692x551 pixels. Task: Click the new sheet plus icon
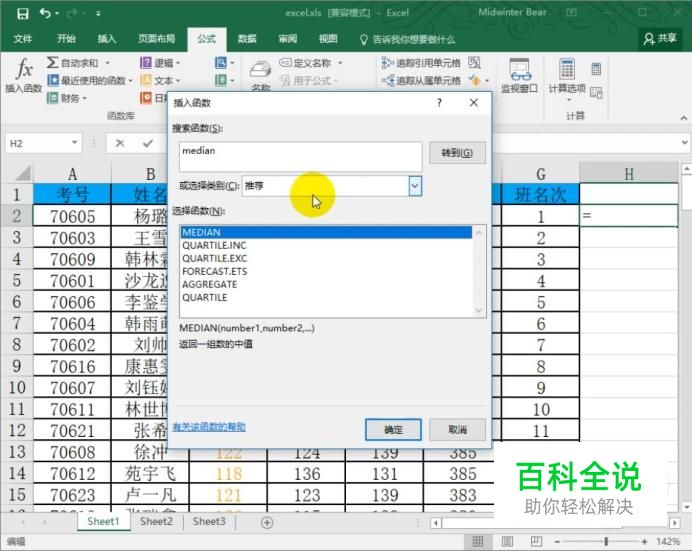pyautogui.click(x=267, y=522)
